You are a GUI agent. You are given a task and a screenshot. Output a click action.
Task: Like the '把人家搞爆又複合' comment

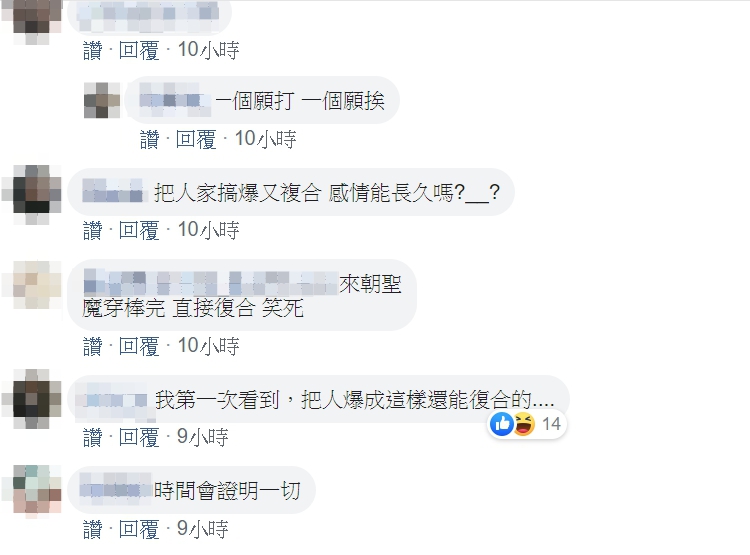[x=93, y=230]
